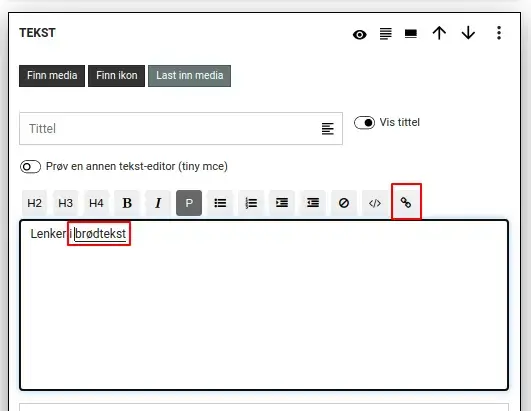Image resolution: width=531 pixels, height=411 pixels.
Task: Apply italic formatting with I button
Action: coord(158,203)
